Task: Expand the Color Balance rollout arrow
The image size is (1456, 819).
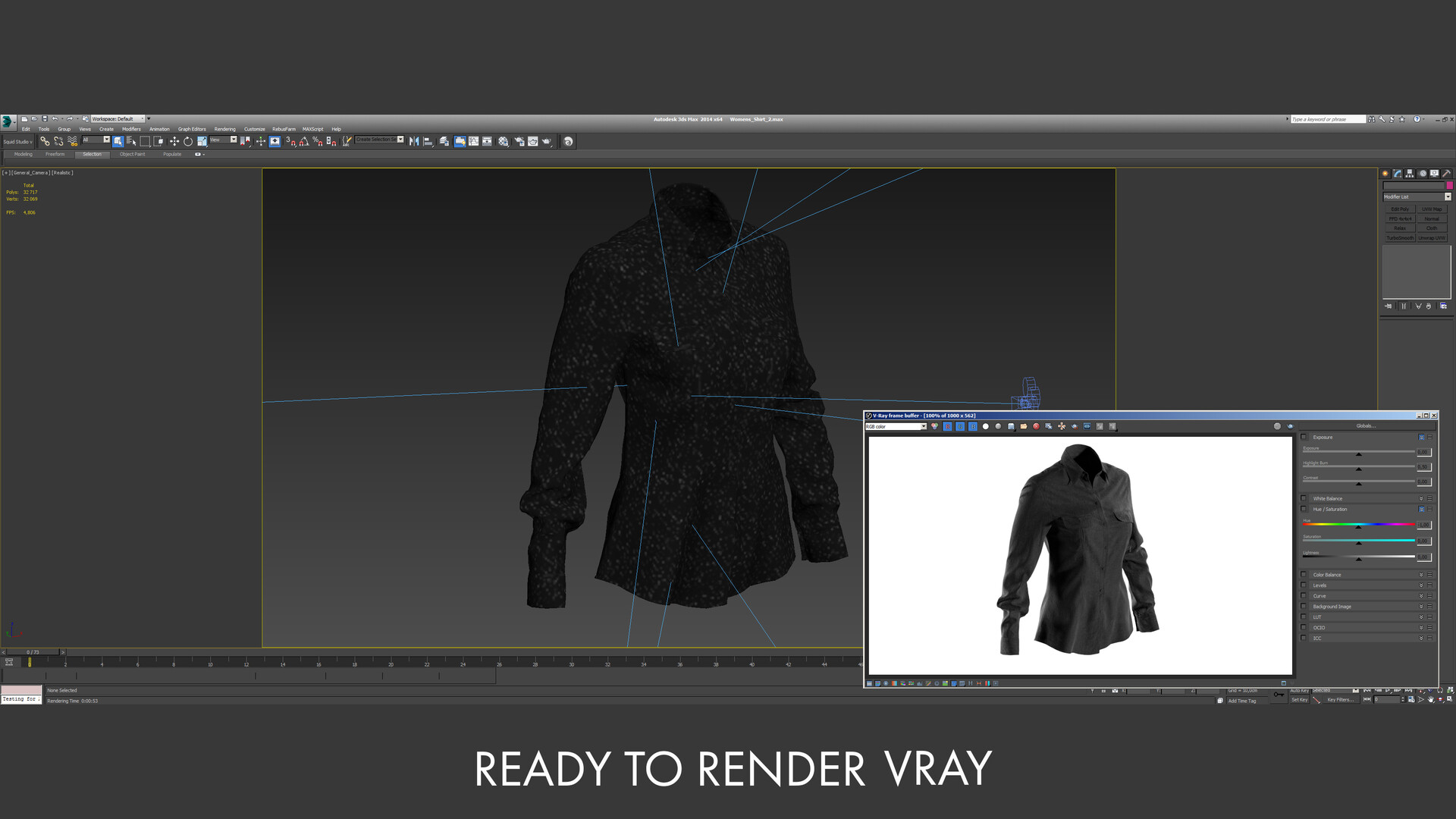Action: [x=1421, y=574]
